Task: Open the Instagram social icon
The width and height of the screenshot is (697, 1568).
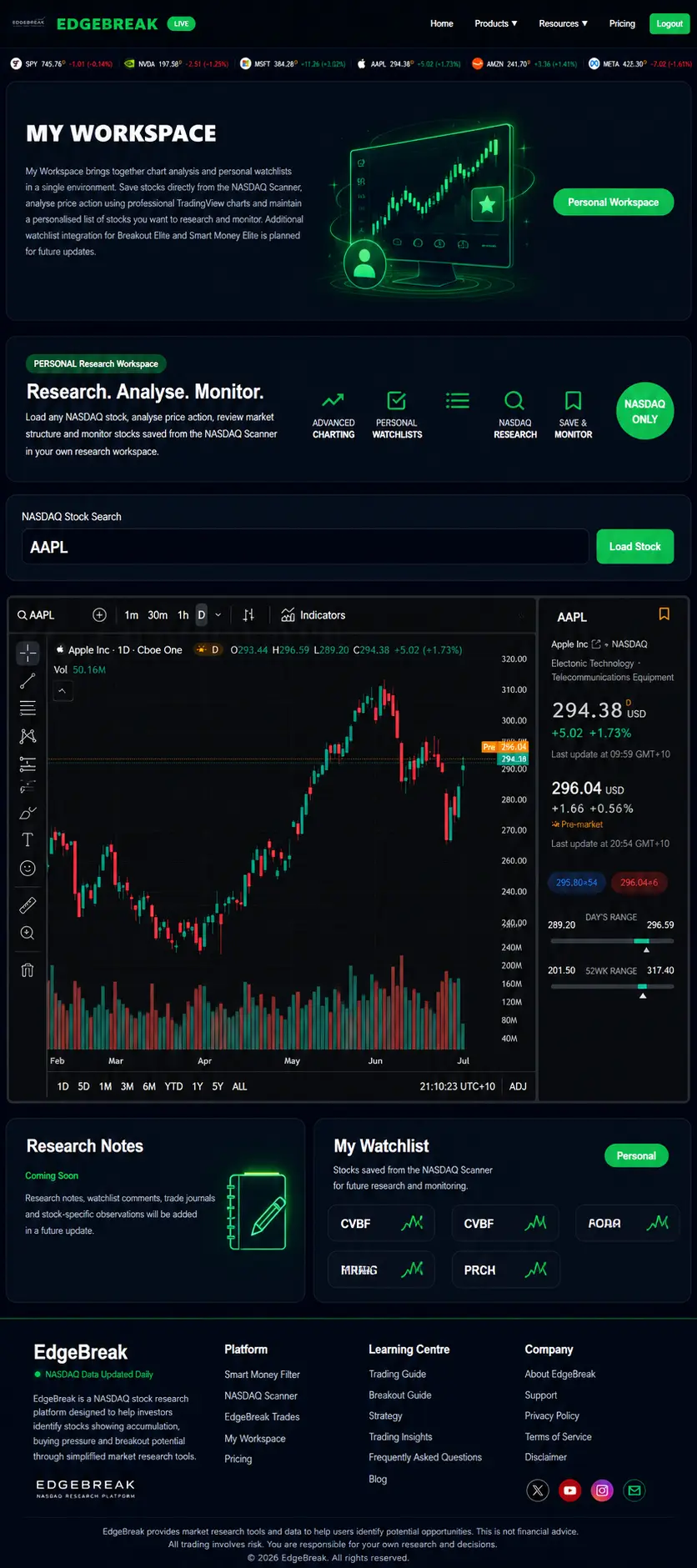Action: pyautogui.click(x=602, y=1490)
